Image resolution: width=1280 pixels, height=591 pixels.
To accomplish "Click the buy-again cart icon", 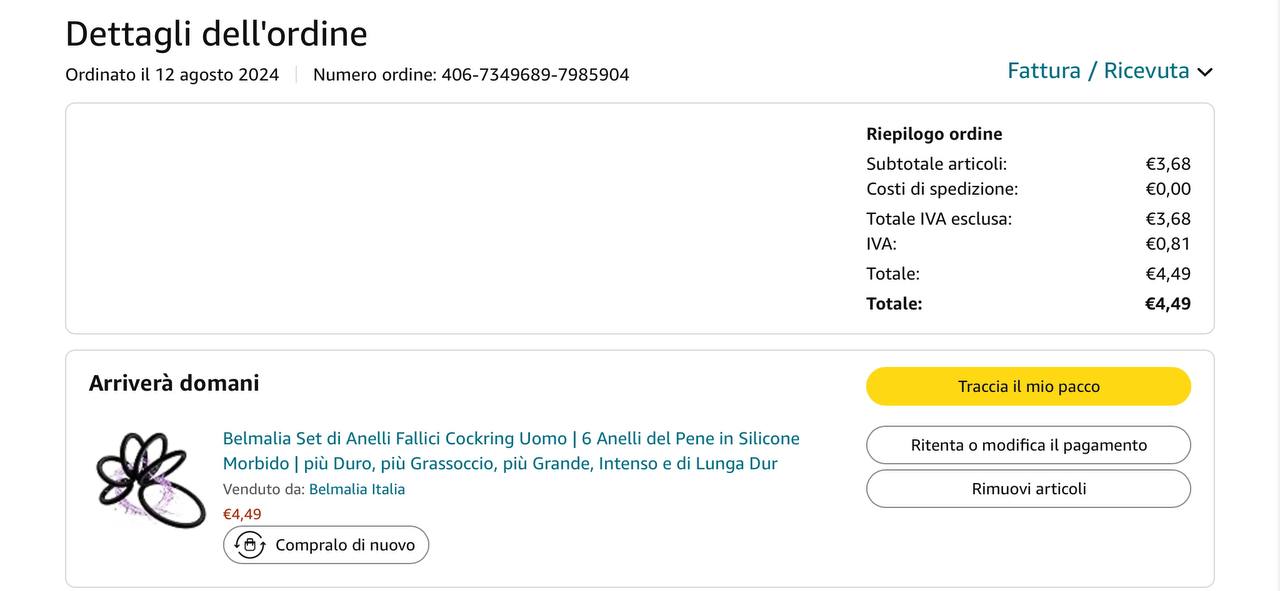I will click(249, 545).
